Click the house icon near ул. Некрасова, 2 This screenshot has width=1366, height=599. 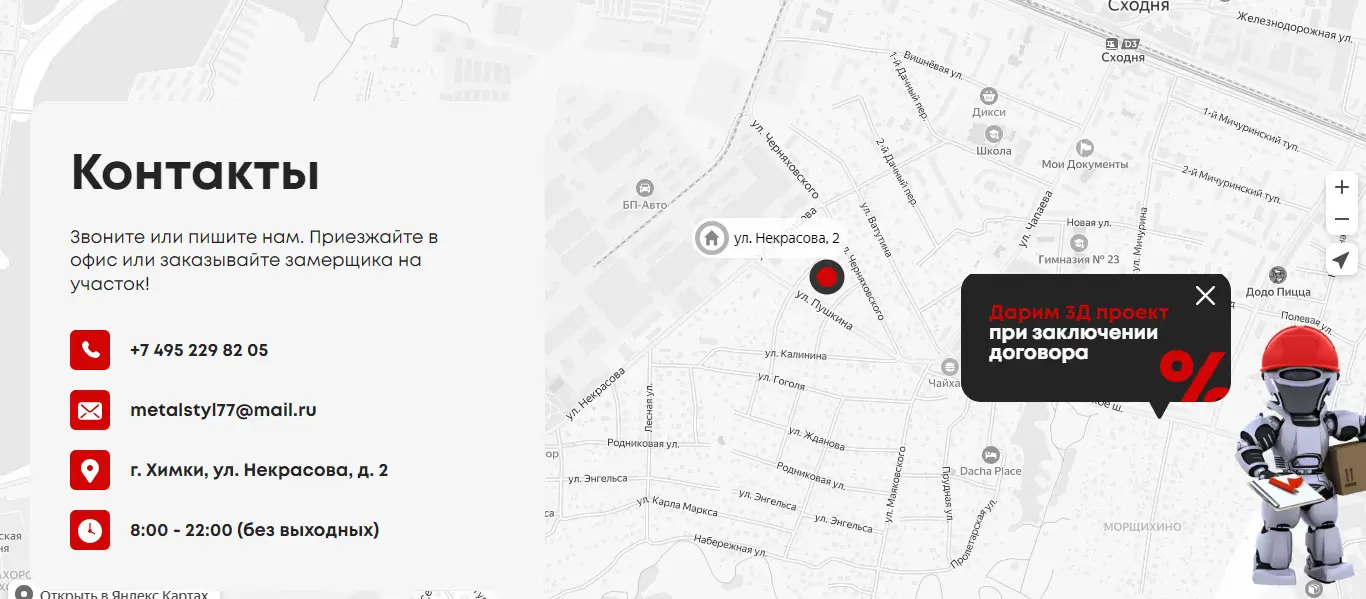pos(712,238)
